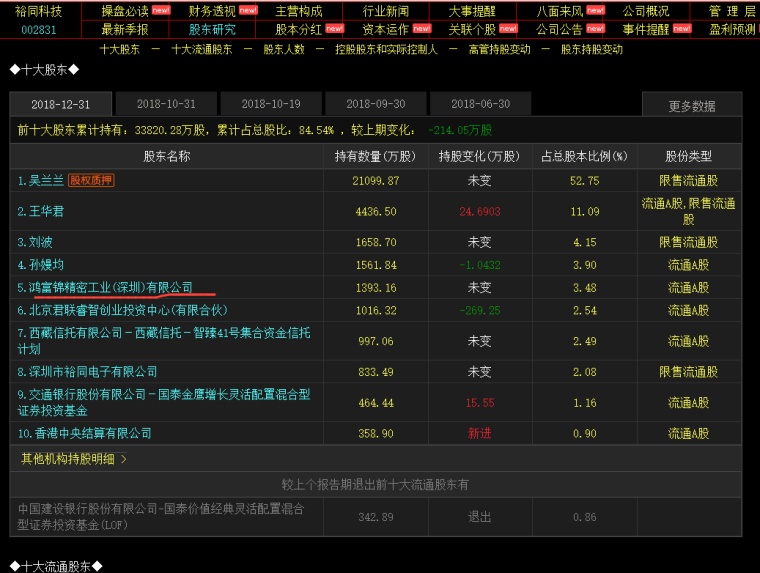Open 交通银行-国泰金鹰增长 fund shareholder
The image size is (760, 573).
click(164, 402)
